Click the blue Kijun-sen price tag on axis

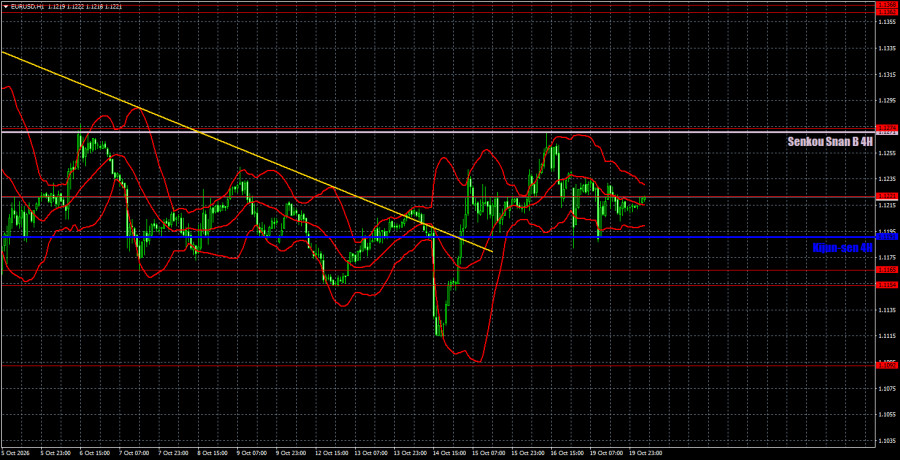coord(885,237)
